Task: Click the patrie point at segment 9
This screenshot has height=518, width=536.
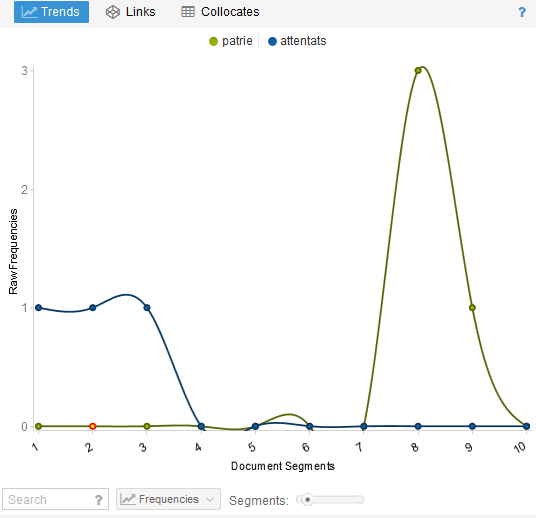Action: coord(472,307)
